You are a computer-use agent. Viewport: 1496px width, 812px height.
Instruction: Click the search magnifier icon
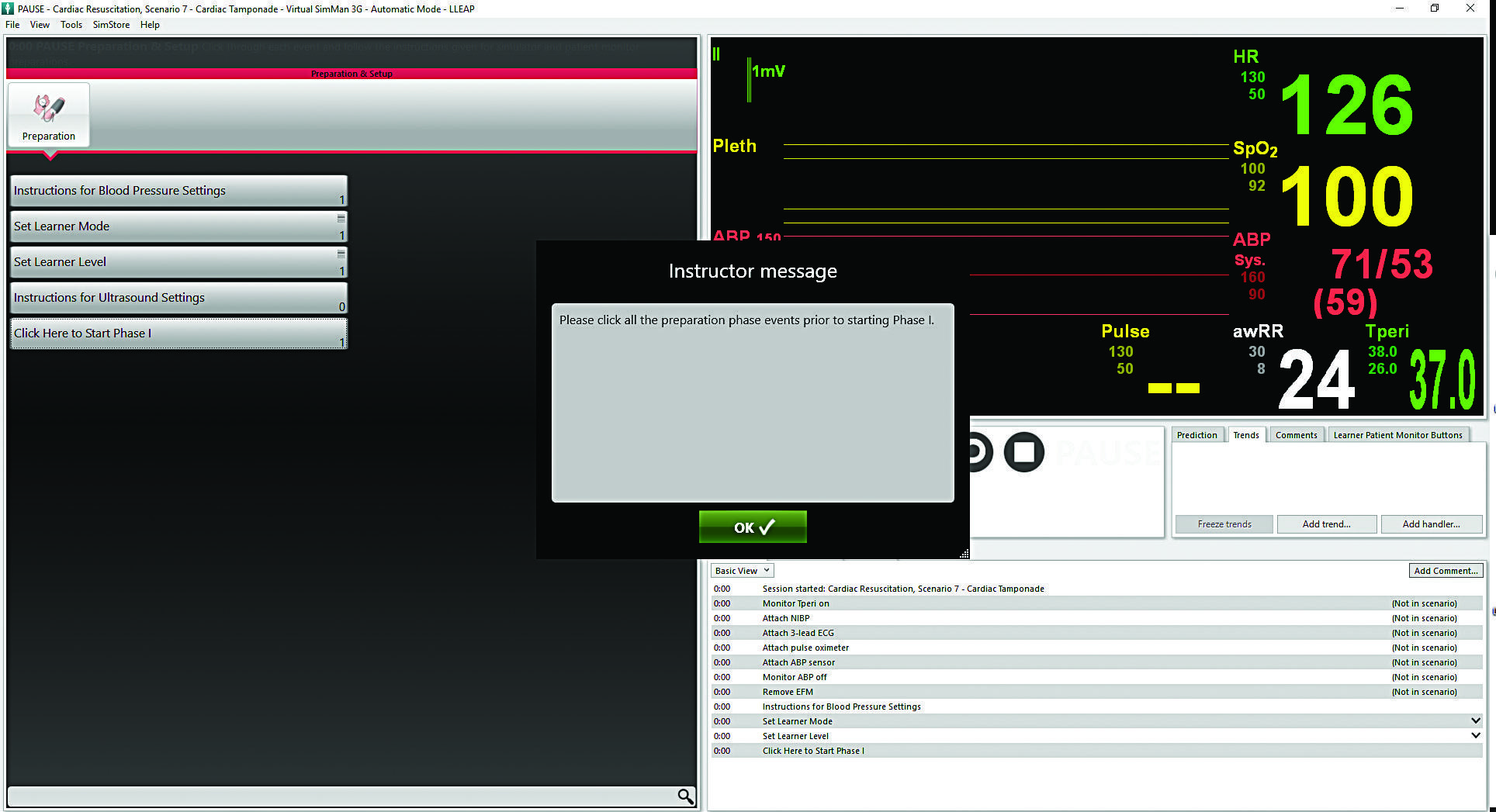click(x=685, y=796)
